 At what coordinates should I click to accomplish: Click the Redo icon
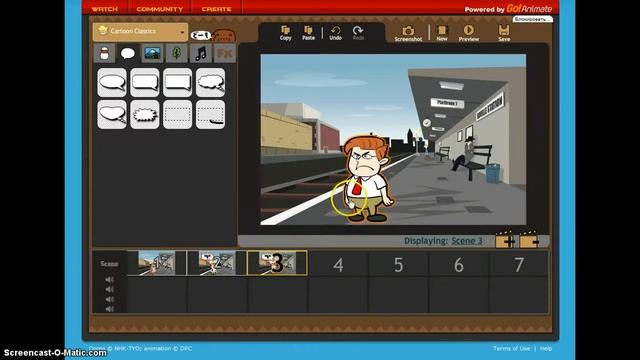[x=358, y=33]
